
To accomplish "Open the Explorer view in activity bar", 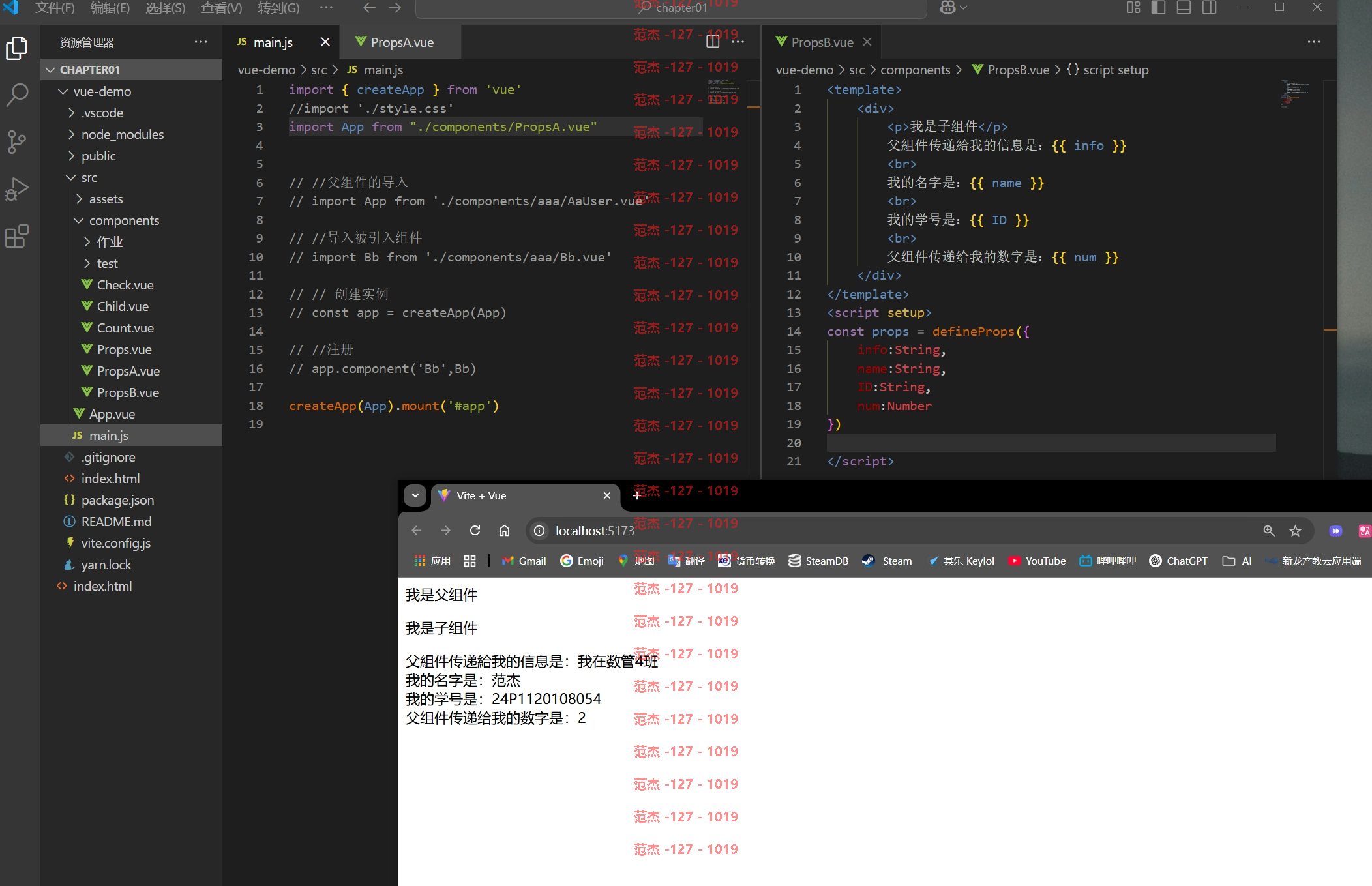I will (x=17, y=48).
